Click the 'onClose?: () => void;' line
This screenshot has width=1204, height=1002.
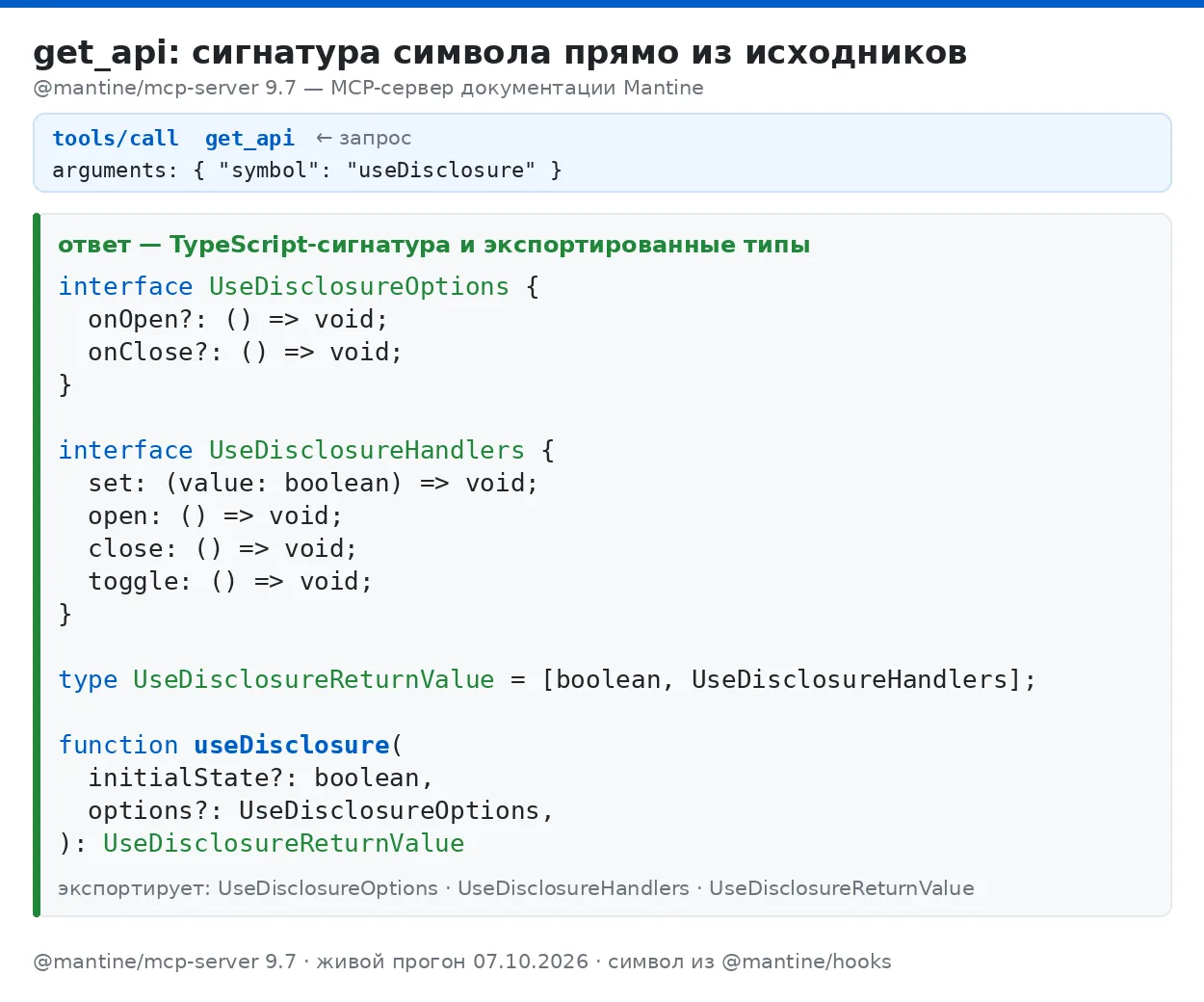coord(246,353)
